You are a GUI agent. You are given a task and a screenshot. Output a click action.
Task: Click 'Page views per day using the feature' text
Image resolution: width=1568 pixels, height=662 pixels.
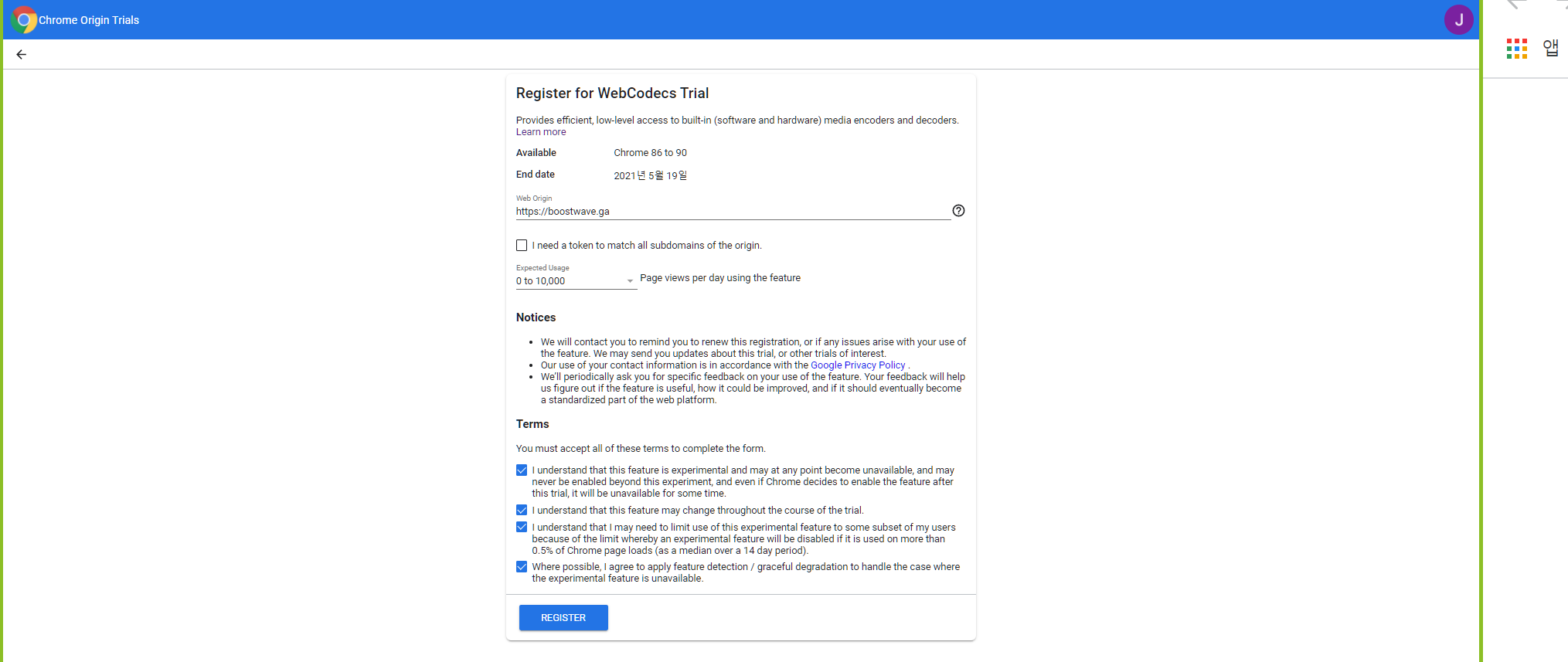point(720,278)
